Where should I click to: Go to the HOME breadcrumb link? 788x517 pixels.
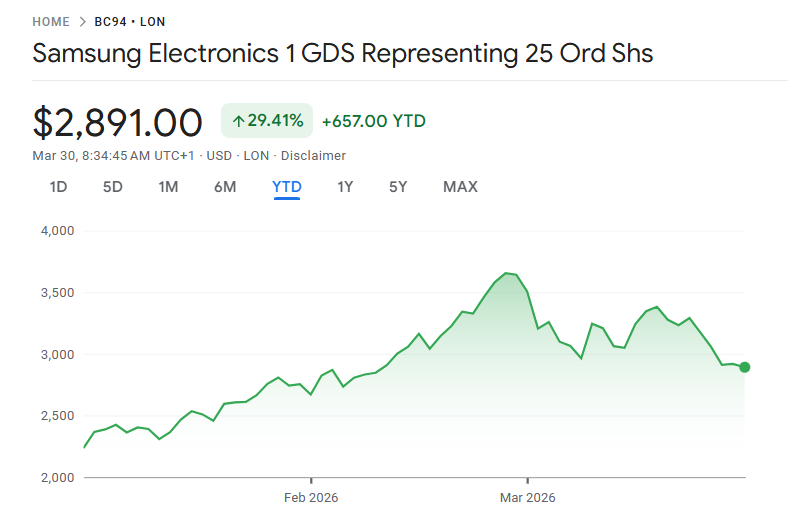[51, 21]
